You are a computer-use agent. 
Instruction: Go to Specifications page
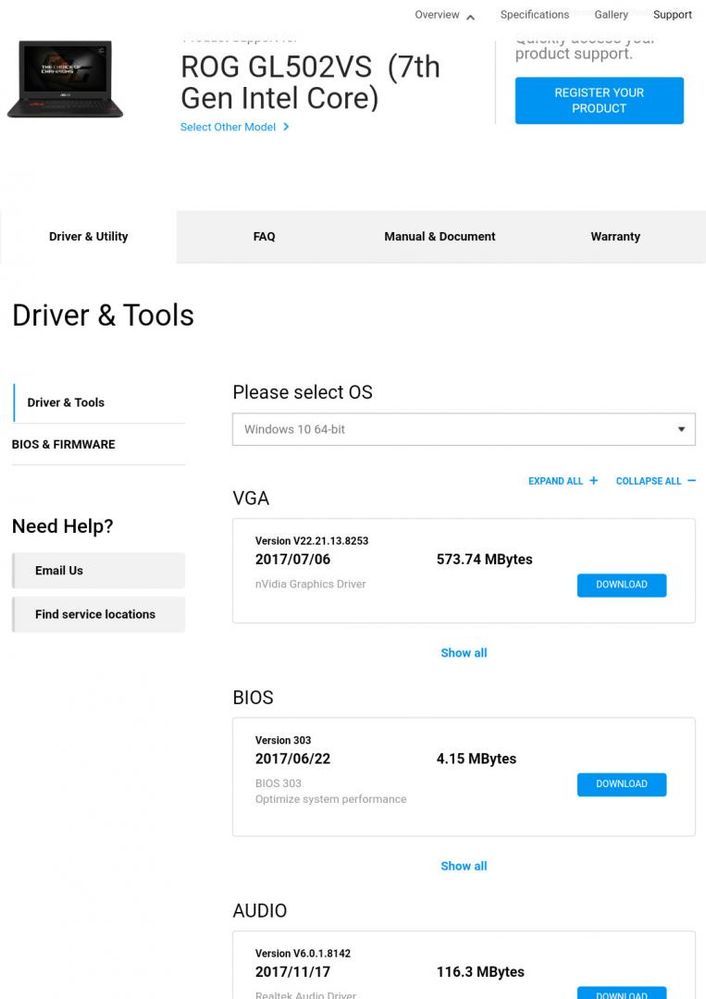[534, 15]
